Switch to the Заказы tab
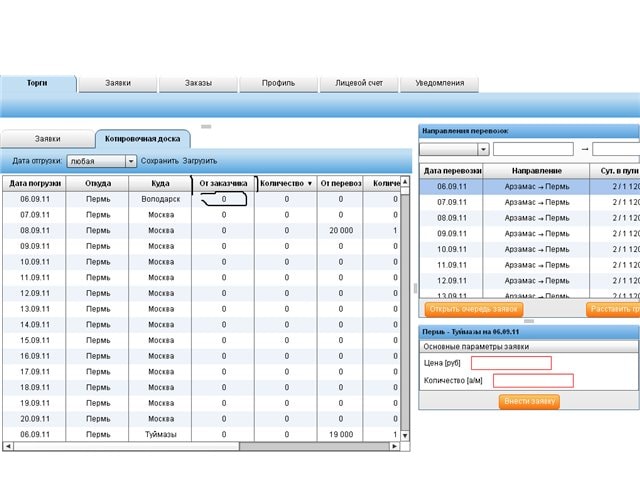Image resolution: width=640 pixels, height=479 pixels. (x=198, y=83)
